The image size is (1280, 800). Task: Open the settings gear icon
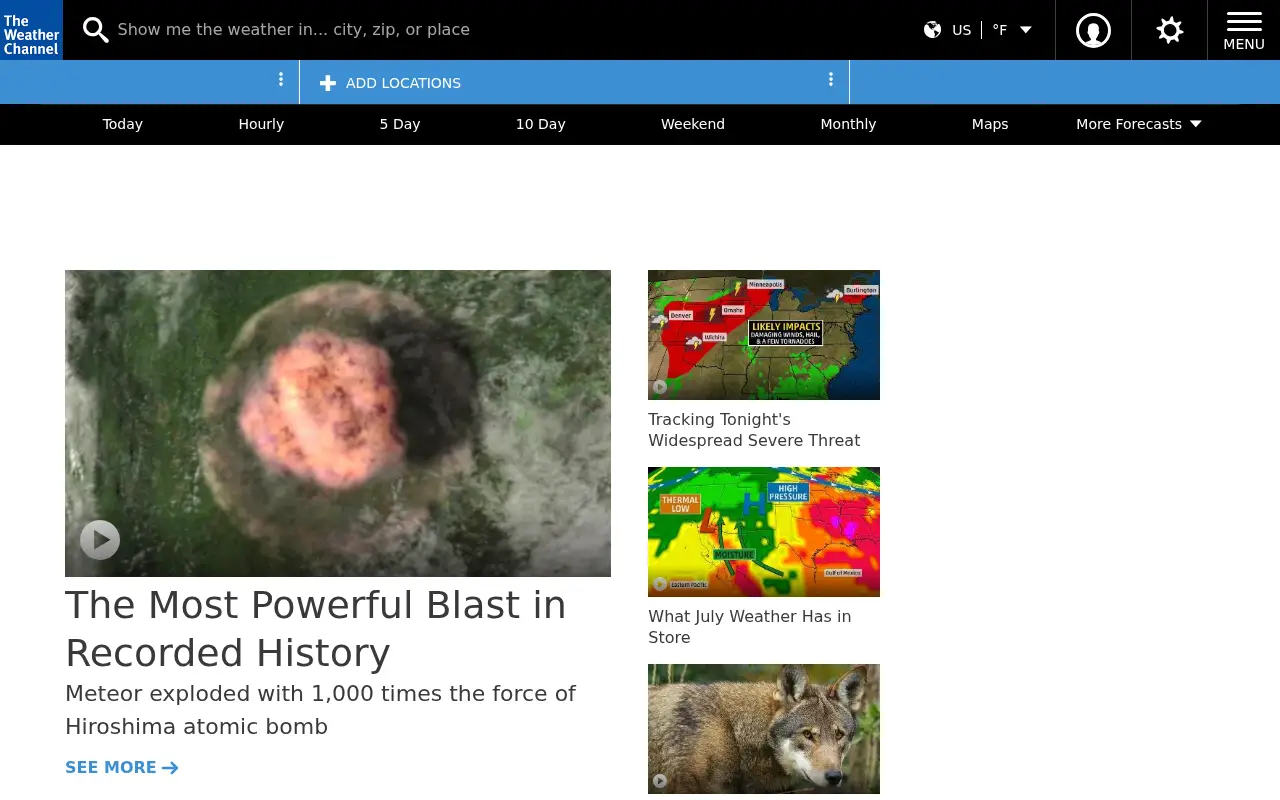coord(1169,30)
